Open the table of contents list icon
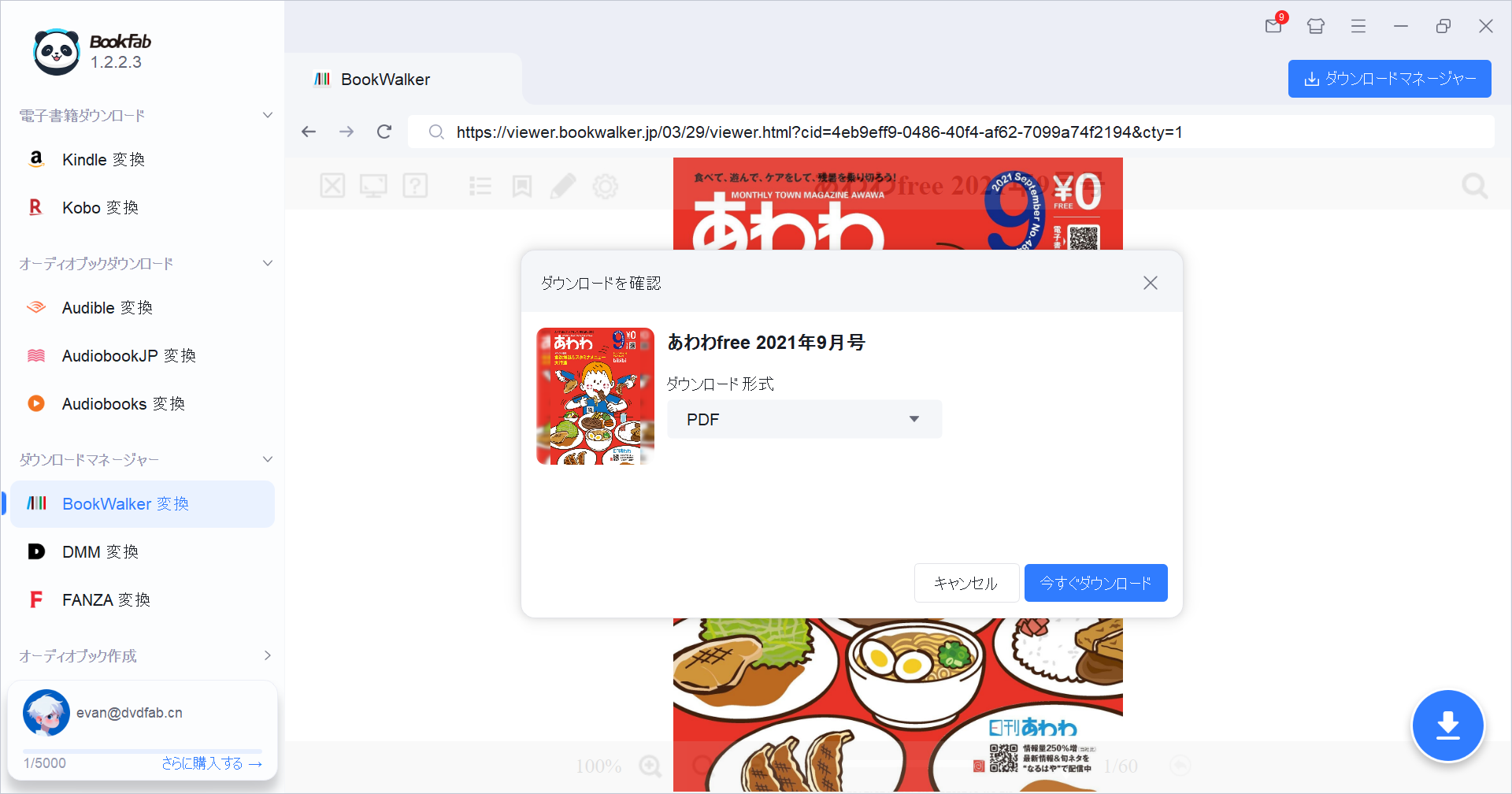The width and height of the screenshot is (1512, 794). coord(480,186)
